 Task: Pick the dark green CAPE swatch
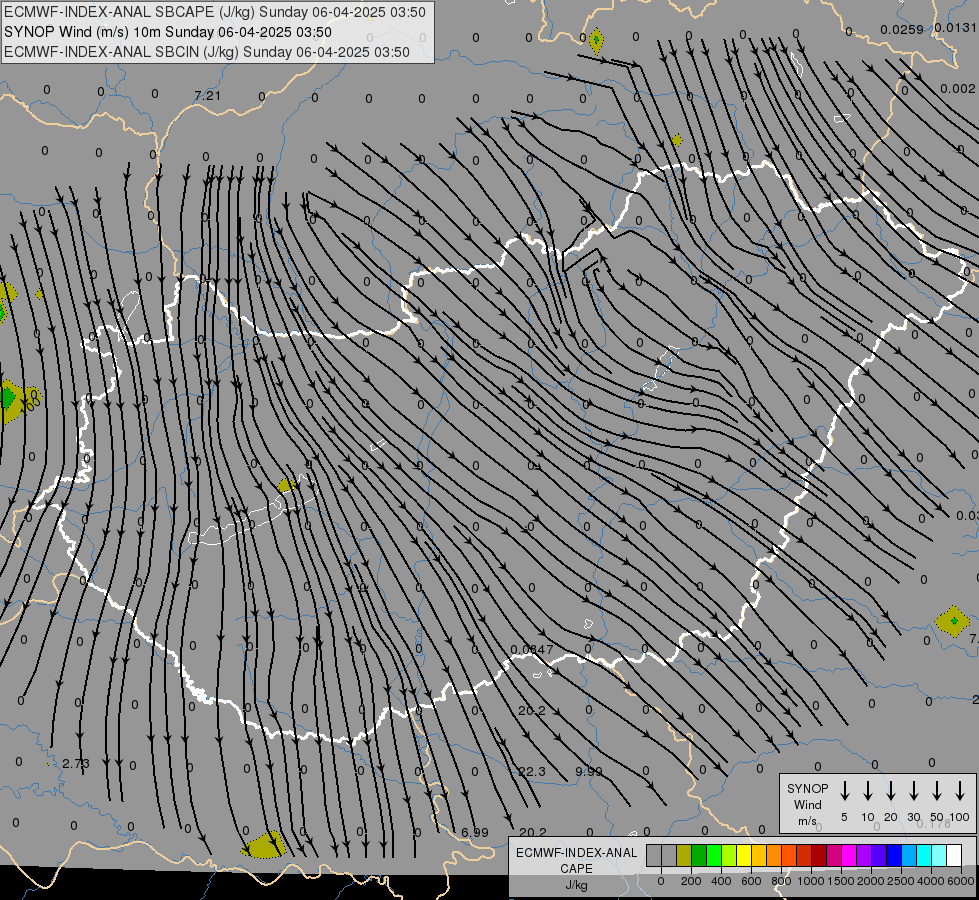coord(699,856)
